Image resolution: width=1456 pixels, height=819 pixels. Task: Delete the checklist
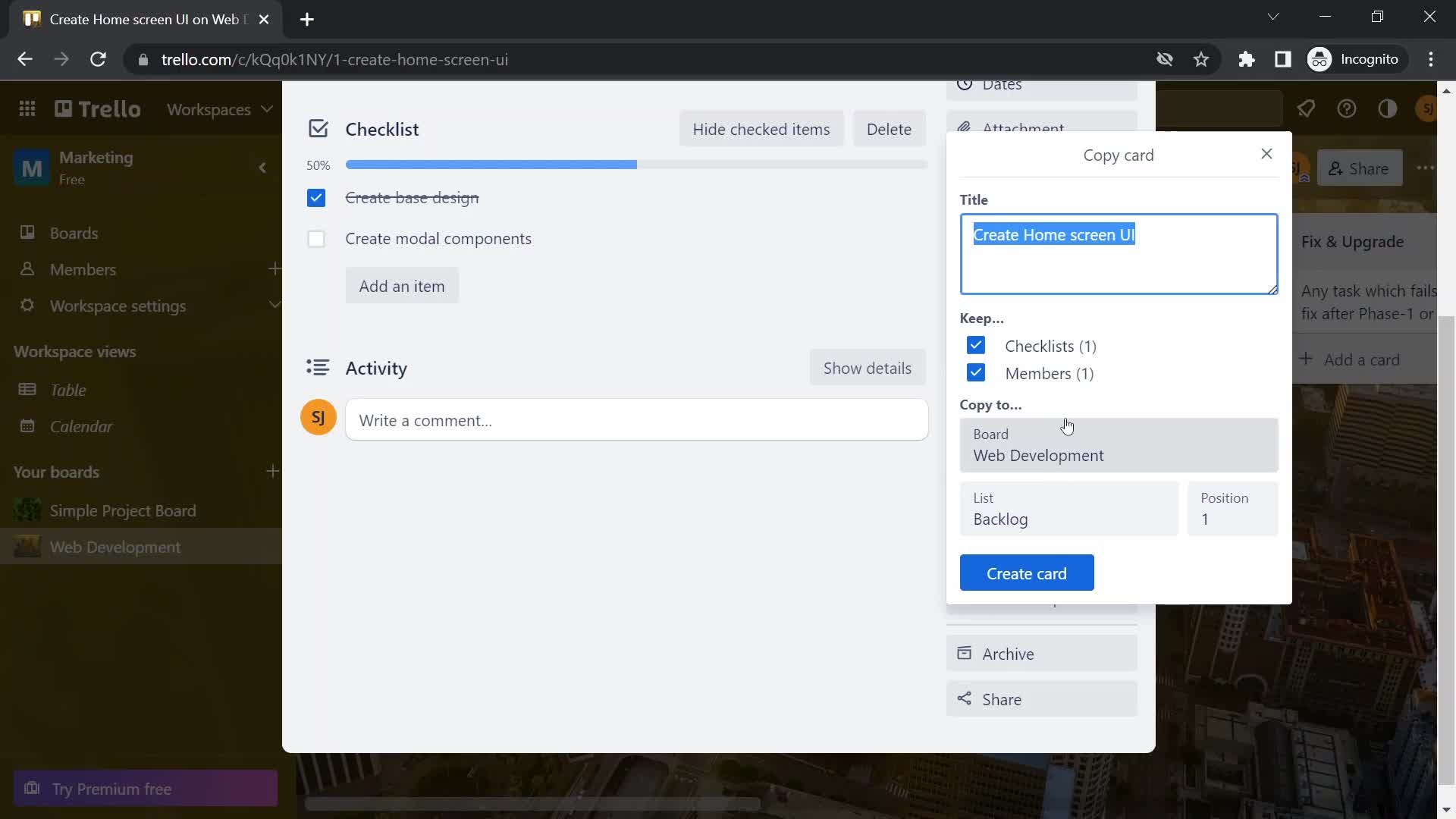[889, 129]
